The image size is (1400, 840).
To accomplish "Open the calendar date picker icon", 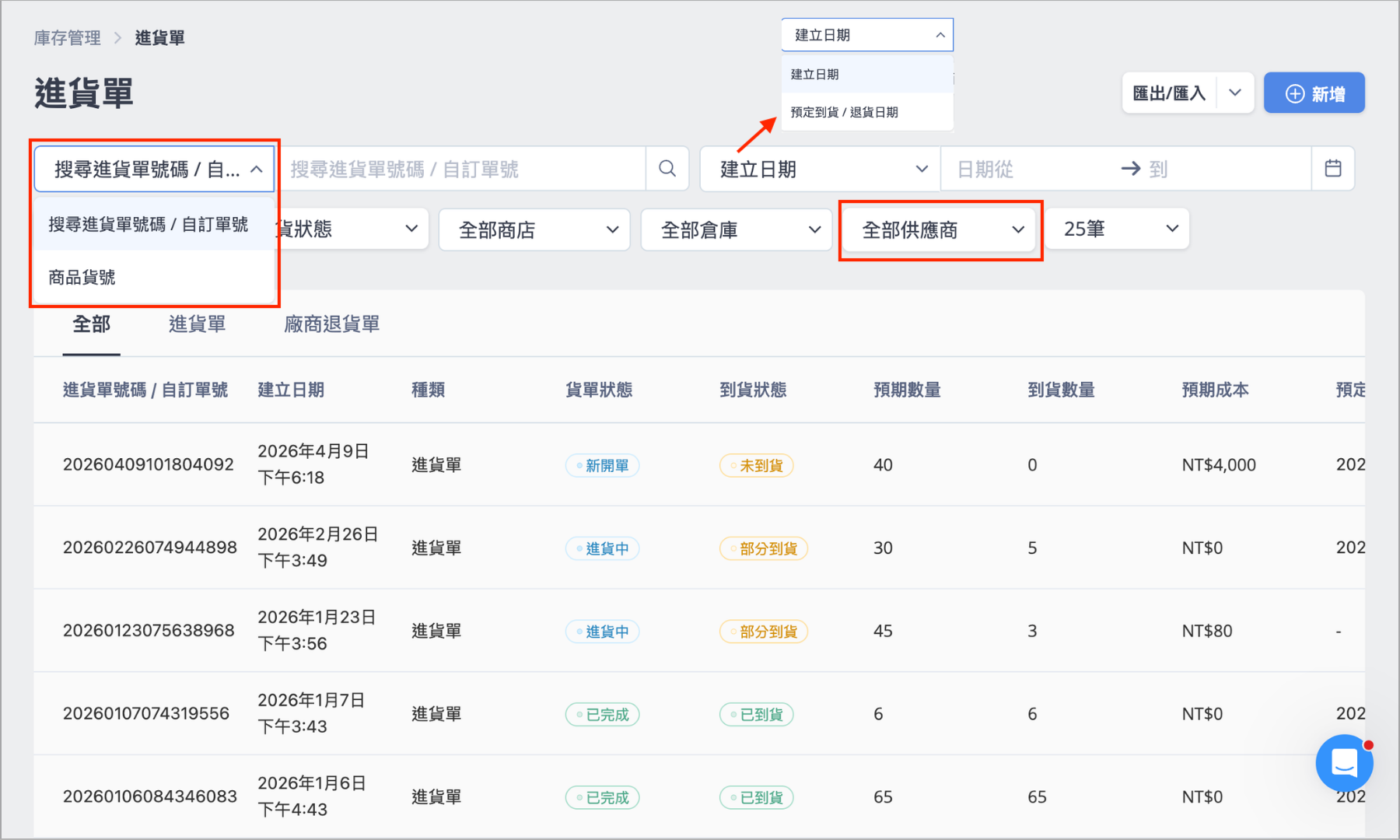I will click(x=1333, y=168).
